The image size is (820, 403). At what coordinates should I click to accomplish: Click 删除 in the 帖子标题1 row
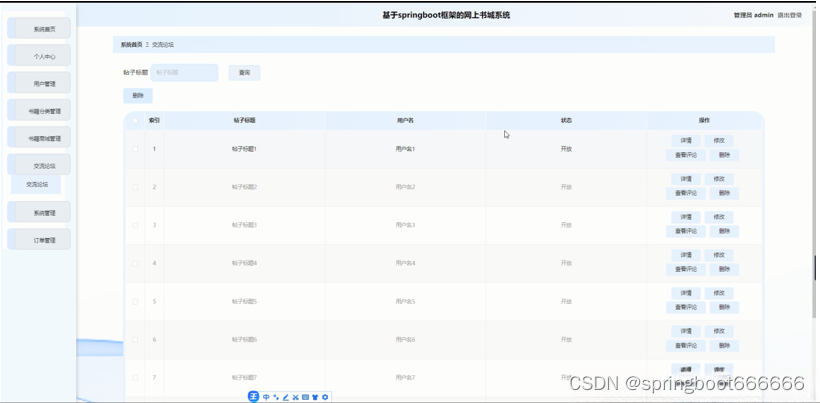[x=724, y=155]
